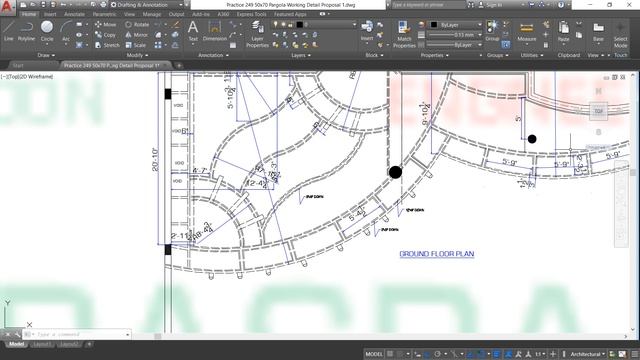640x360 pixels.
Task: Expand the Annotation panel
Action: point(213,55)
